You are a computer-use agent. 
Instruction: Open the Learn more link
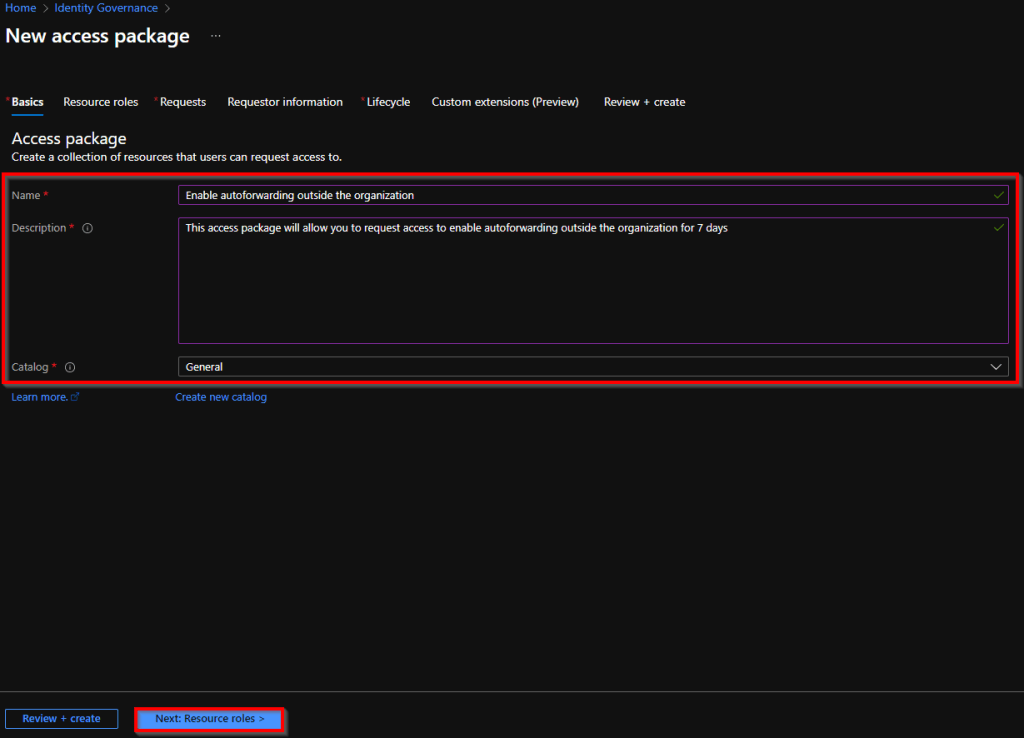[x=40, y=397]
